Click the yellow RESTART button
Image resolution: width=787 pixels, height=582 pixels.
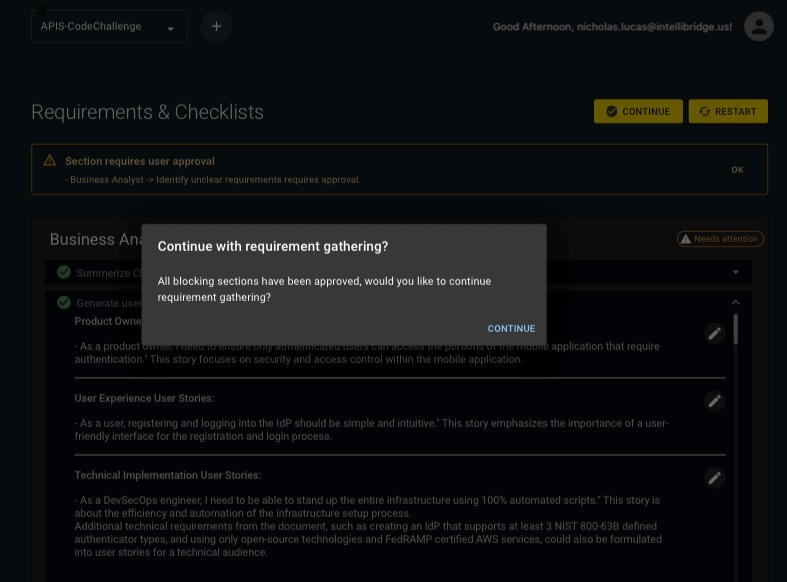728,111
